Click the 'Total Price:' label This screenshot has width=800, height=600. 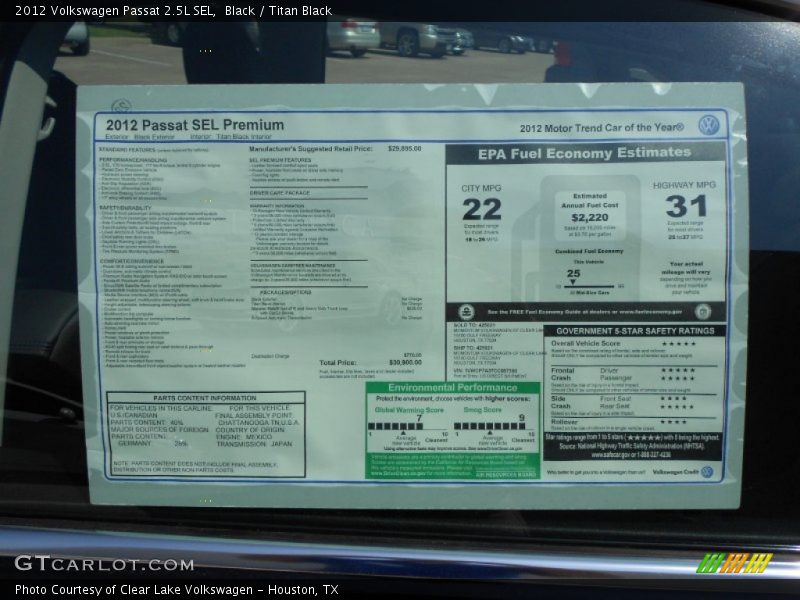tap(337, 363)
